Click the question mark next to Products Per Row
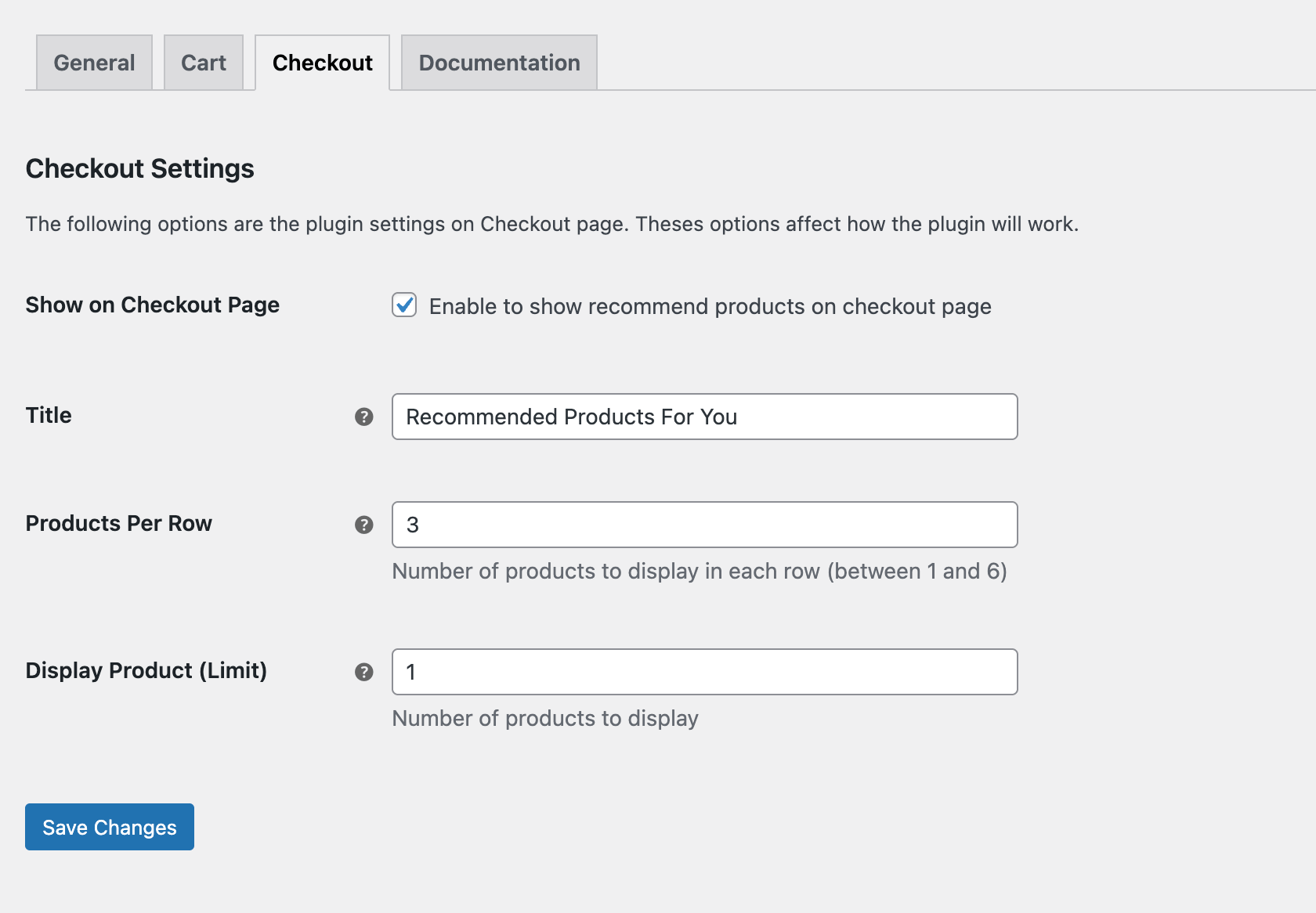 point(363,525)
